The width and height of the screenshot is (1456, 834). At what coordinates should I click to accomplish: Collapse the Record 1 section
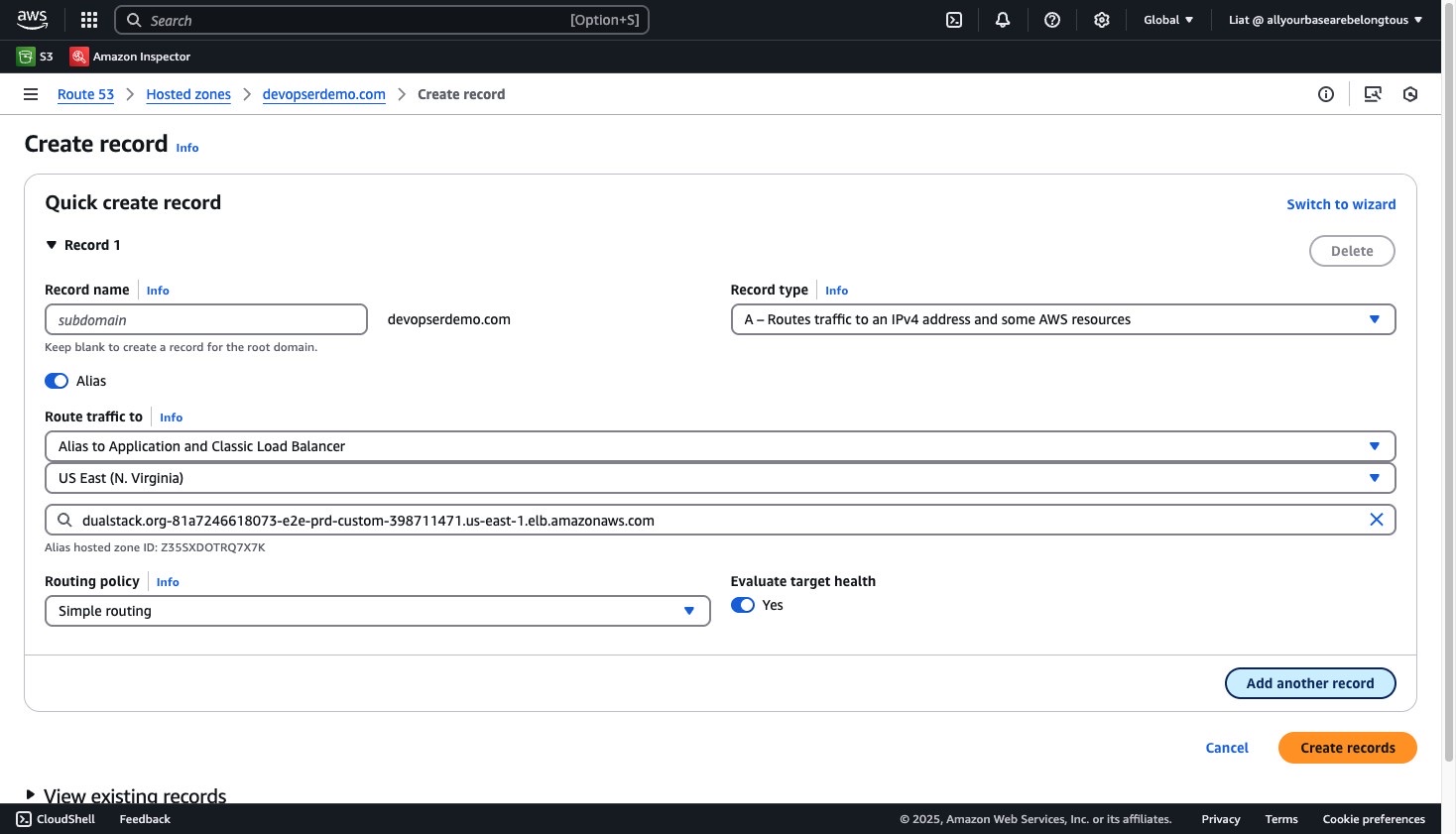[83, 245]
